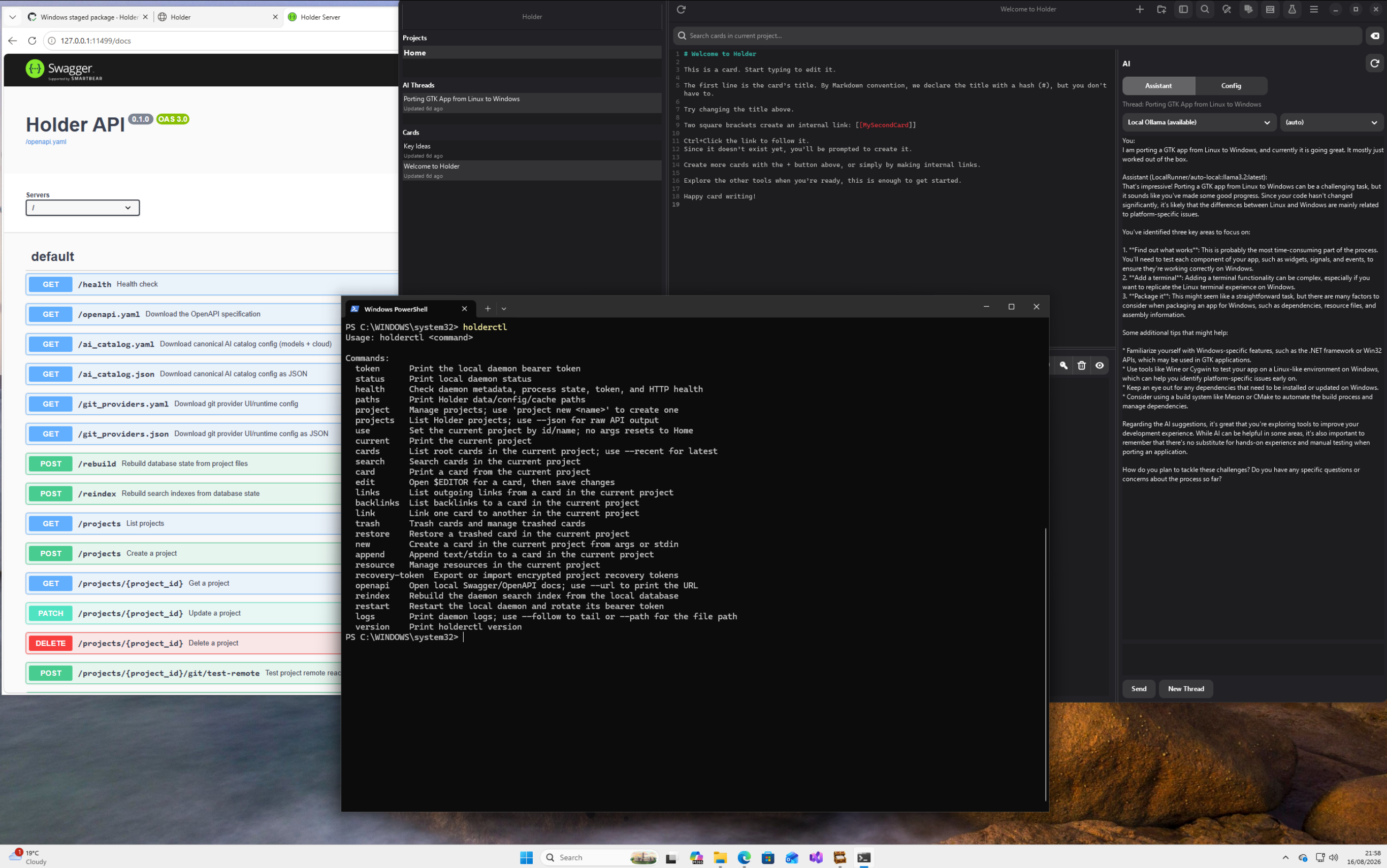1387x868 pixels.
Task: Expand the POST /rebuild endpoint
Action: (184, 464)
